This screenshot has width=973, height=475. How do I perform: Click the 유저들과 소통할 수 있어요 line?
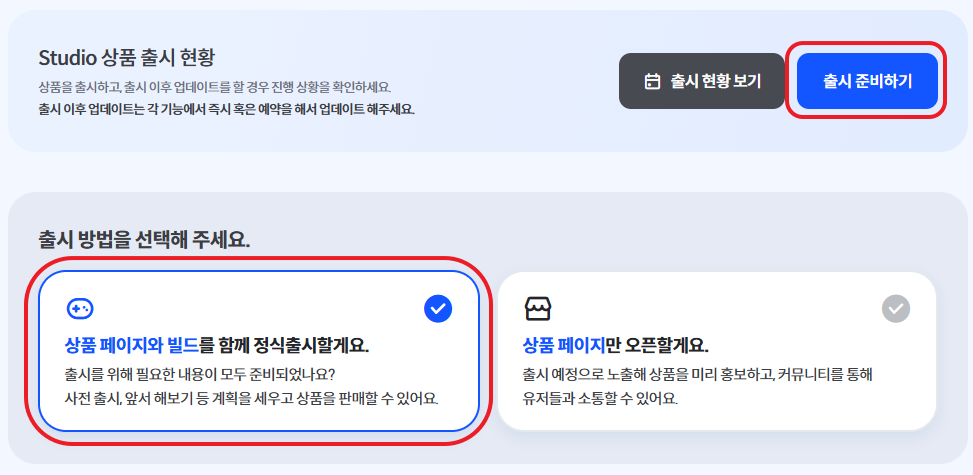click(601, 399)
